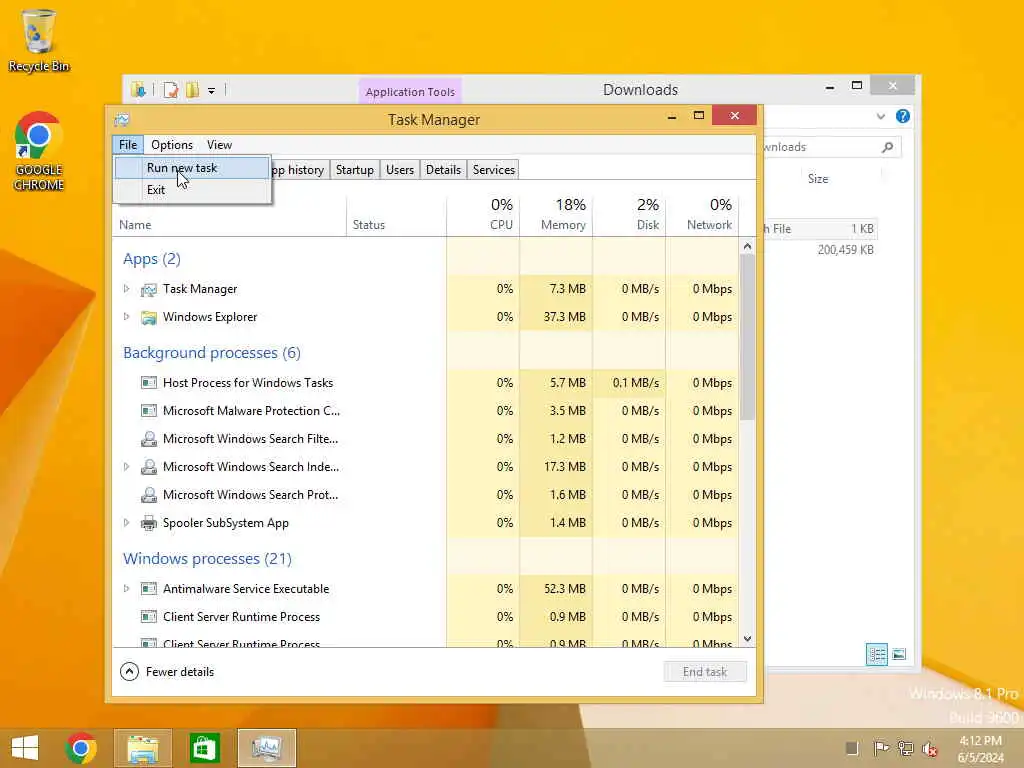Viewport: 1024px width, 768px height.
Task: Select Run new task menu entry
Action: pos(192,168)
